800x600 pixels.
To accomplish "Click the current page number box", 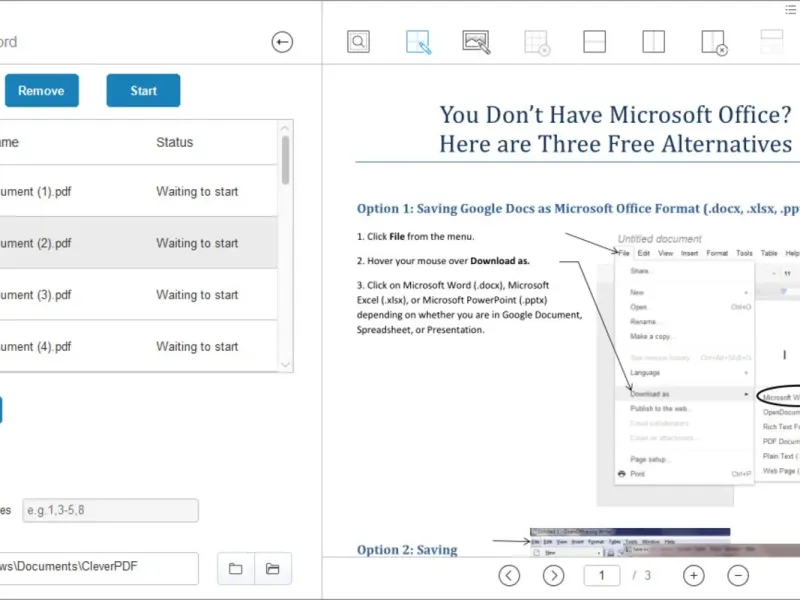I will tap(602, 576).
